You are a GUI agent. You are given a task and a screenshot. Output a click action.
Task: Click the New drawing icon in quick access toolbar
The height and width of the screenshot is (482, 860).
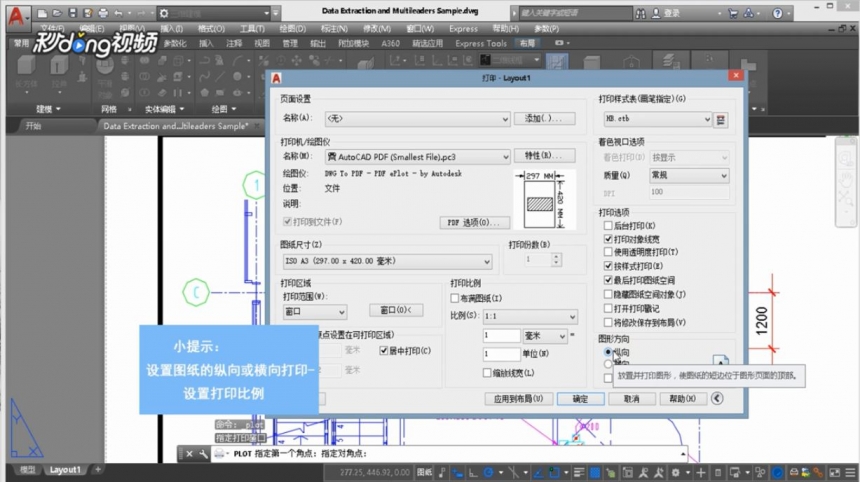(x=42, y=13)
